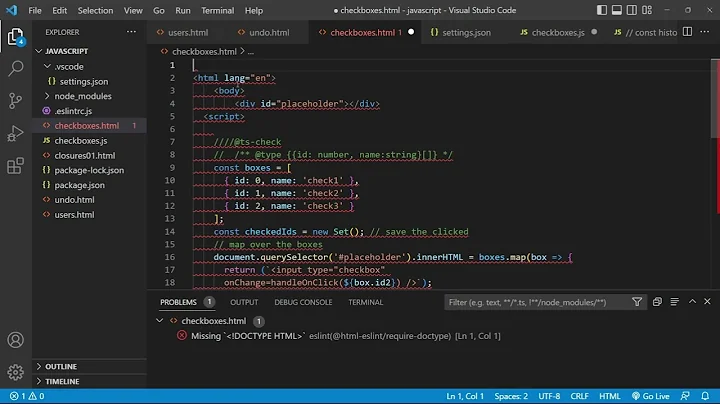Open the Edit menu
720x404 pixels.
[x=59, y=10]
